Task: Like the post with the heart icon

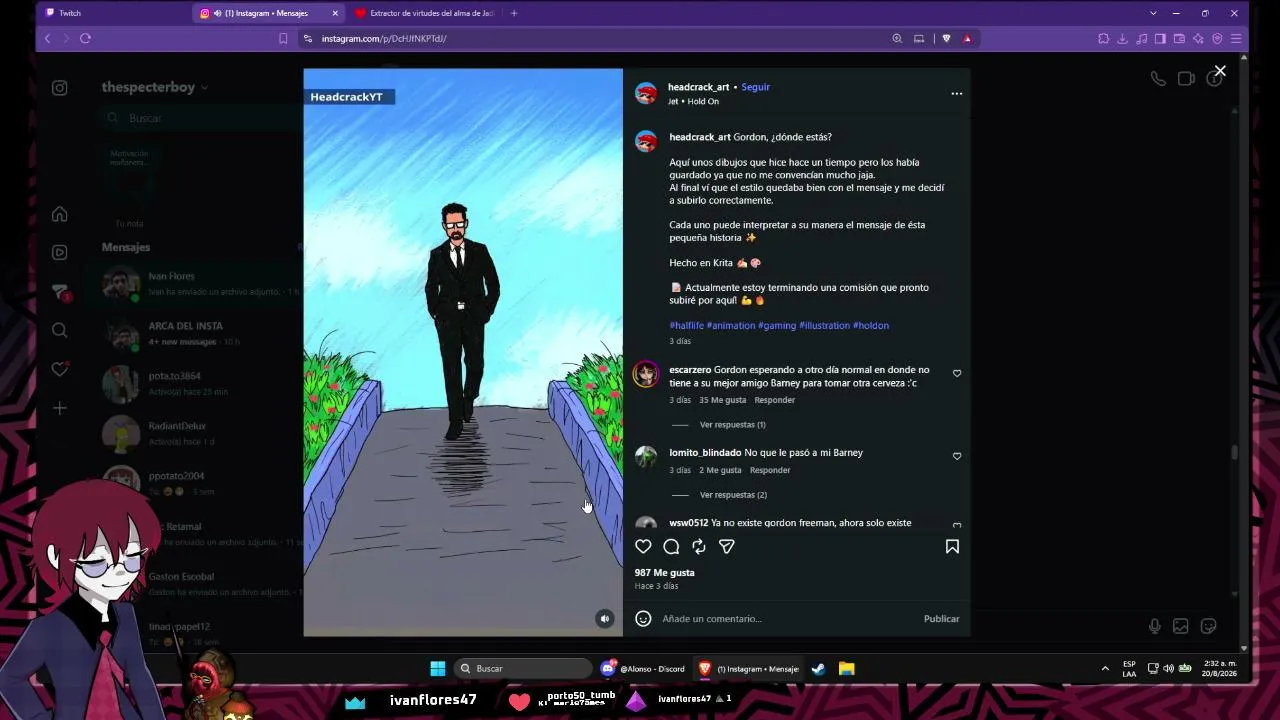Action: (643, 547)
